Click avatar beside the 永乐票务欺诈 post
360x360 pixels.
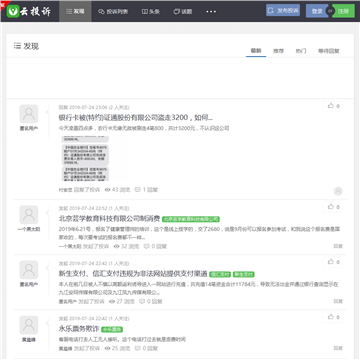[29, 325]
